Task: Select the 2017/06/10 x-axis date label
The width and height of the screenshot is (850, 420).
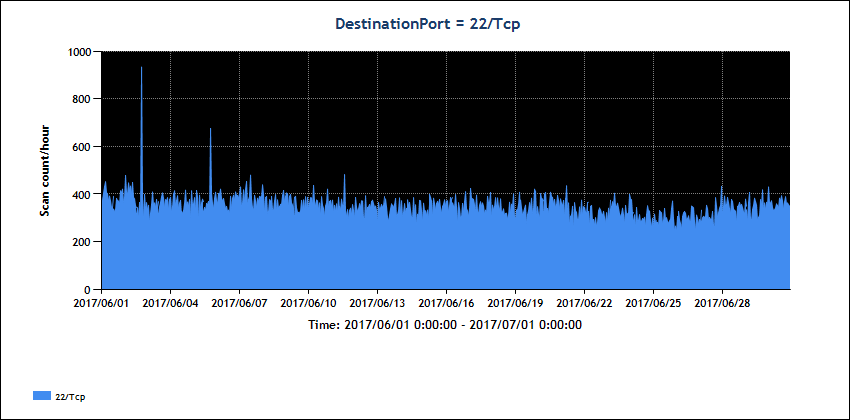Action: tap(309, 303)
